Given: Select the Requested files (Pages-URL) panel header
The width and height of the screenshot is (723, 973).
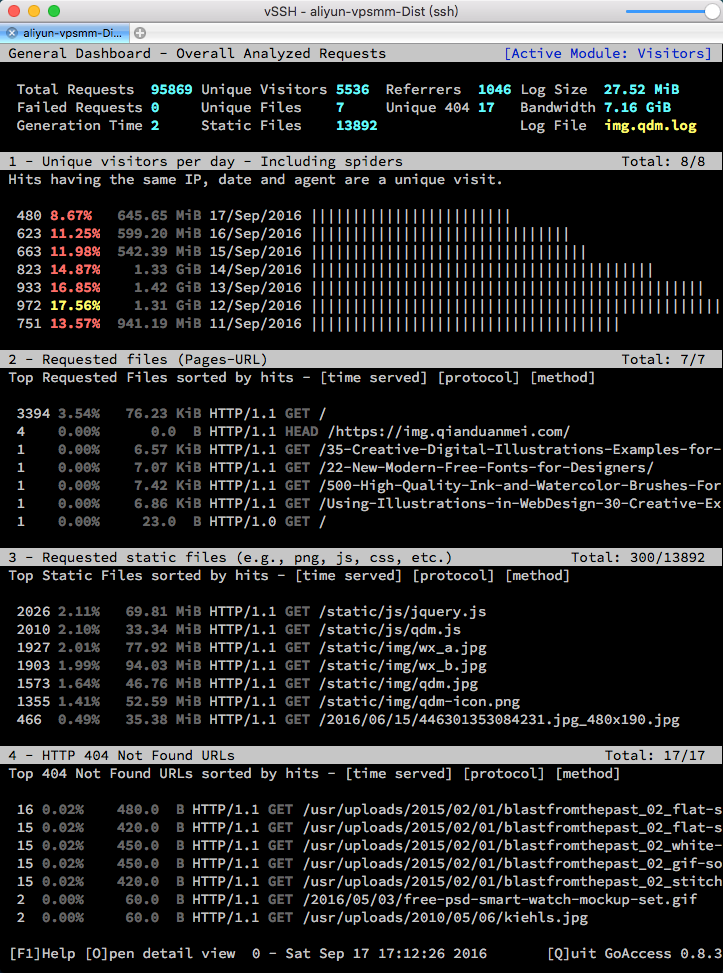Looking at the screenshot, I should (138, 359).
